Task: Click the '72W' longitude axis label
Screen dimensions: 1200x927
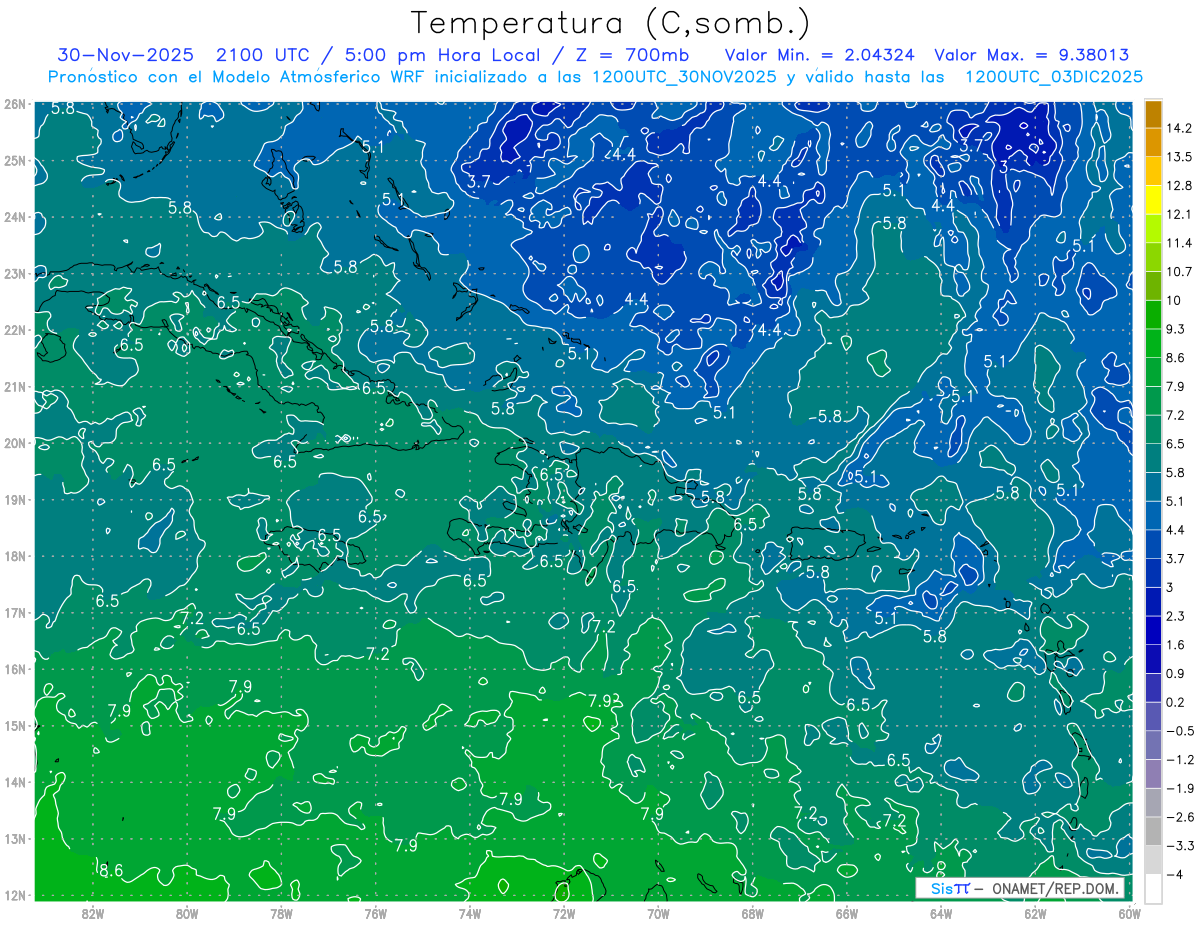Action: (564, 913)
